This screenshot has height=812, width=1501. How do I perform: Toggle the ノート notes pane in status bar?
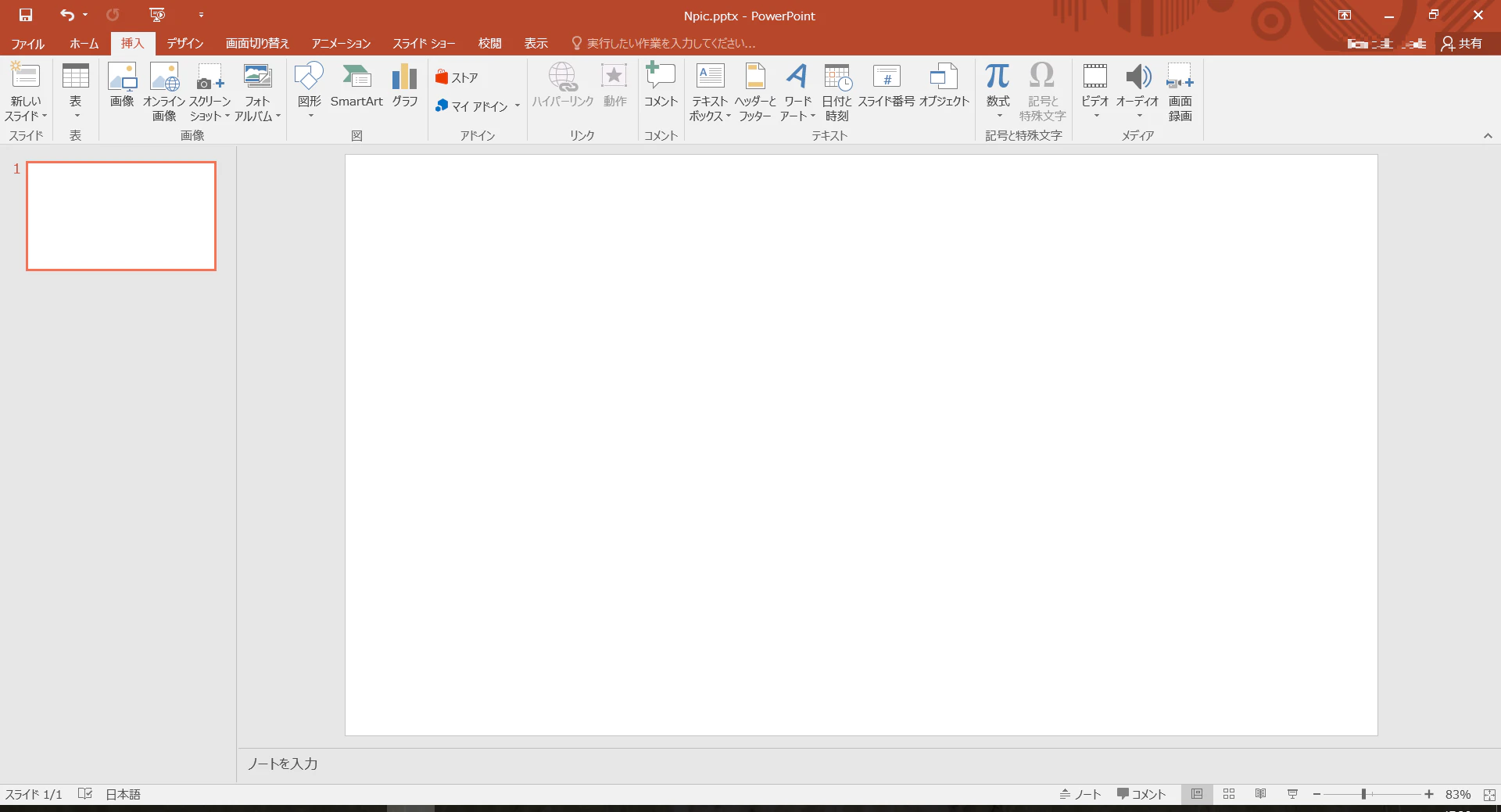point(1080,794)
